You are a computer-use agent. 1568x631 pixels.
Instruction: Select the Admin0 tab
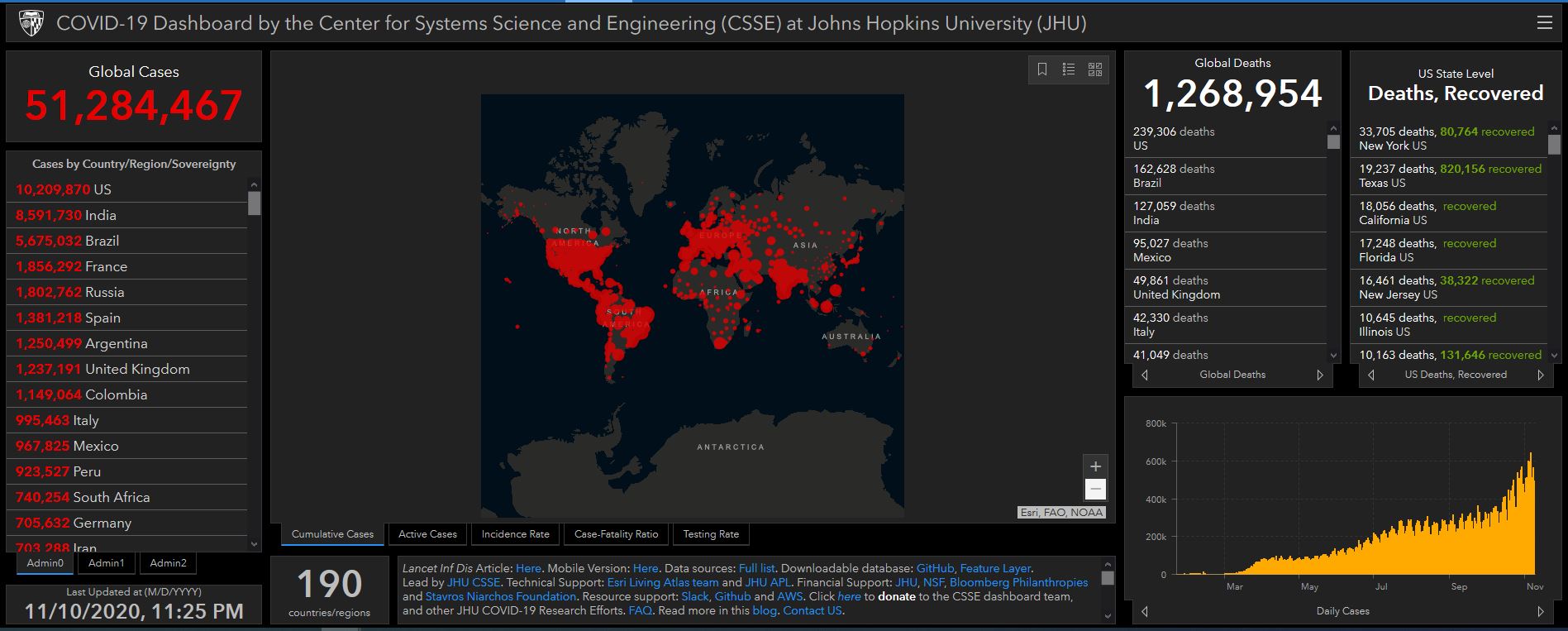[45, 563]
